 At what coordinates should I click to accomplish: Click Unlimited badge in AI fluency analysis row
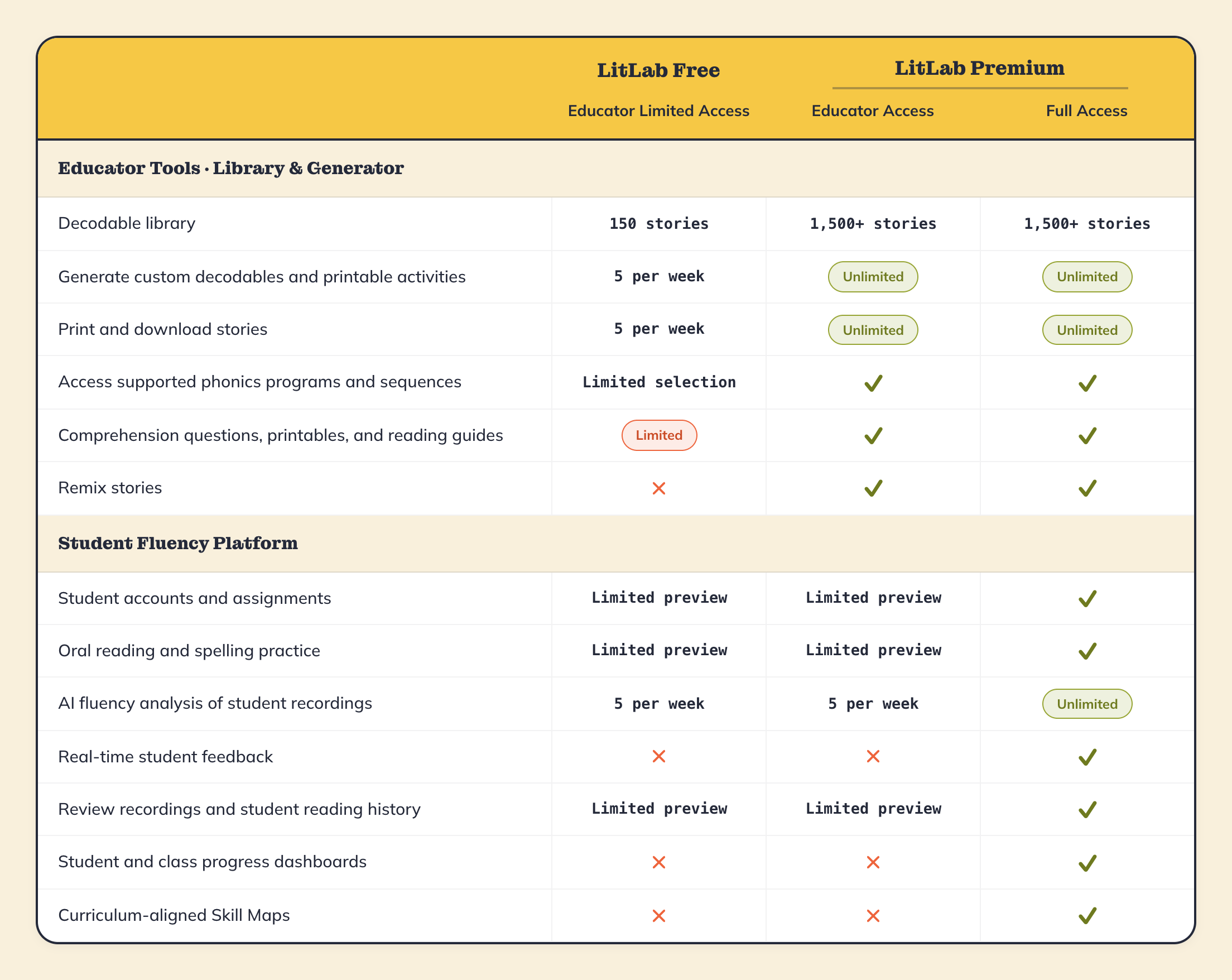[1087, 704]
